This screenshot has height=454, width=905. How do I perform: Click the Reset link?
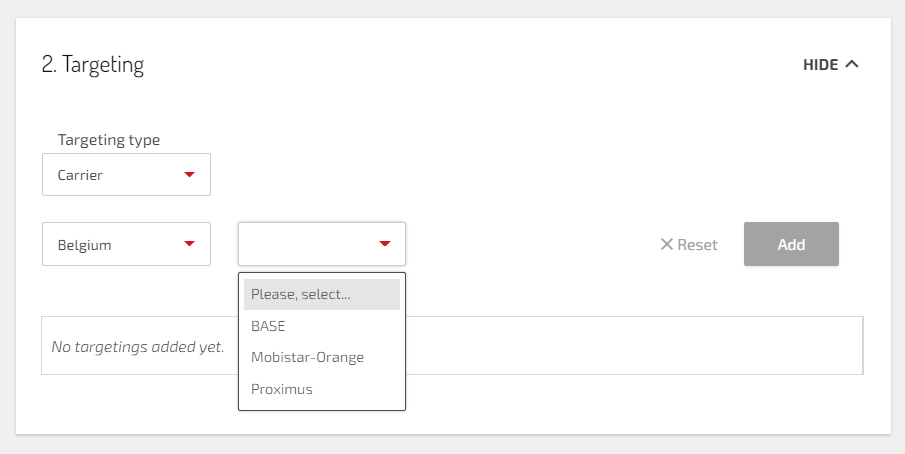(697, 244)
